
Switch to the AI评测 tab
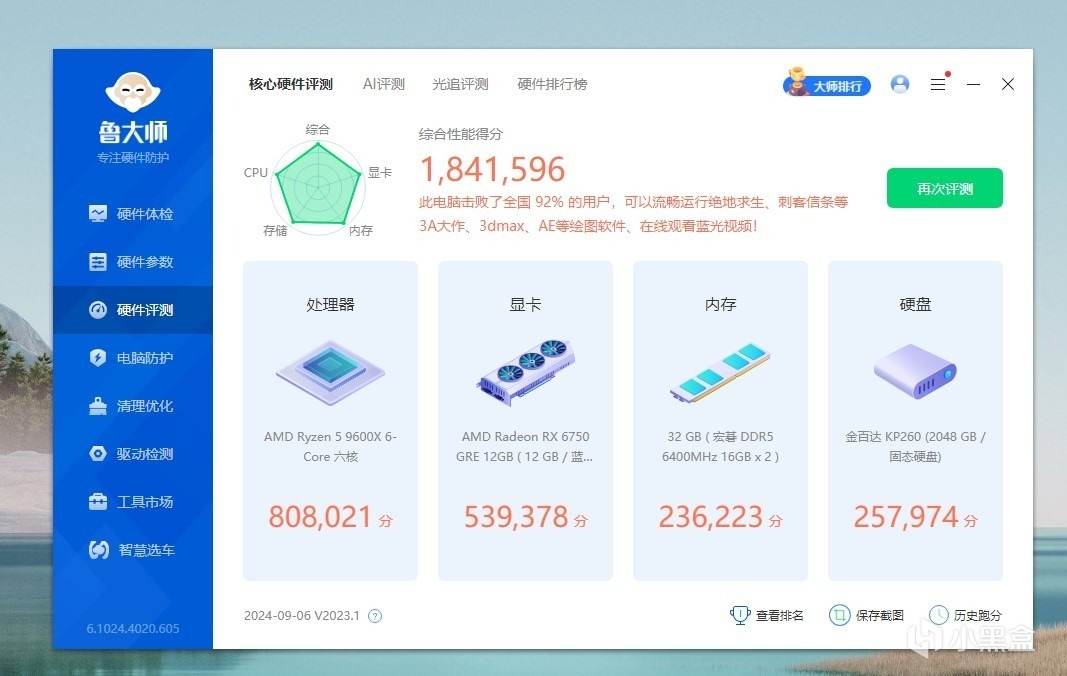(x=384, y=84)
